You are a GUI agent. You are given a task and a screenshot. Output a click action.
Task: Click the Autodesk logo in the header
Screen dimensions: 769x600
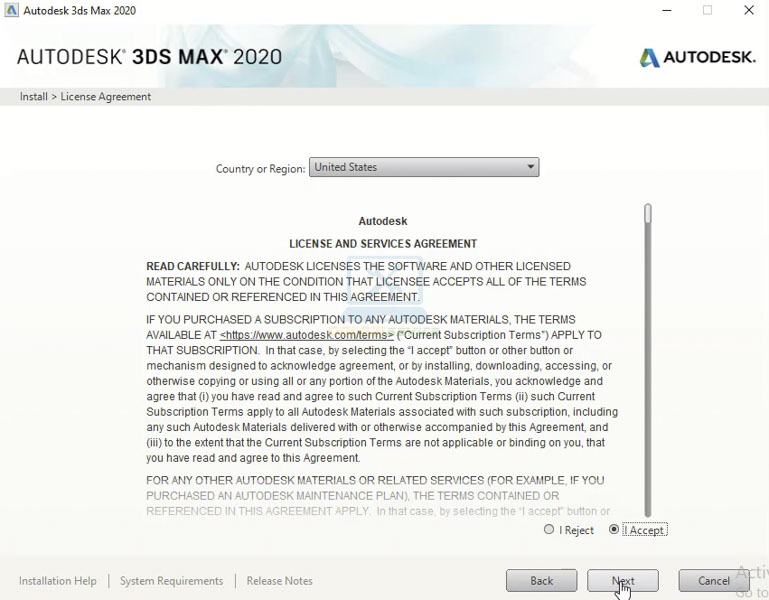[697, 57]
